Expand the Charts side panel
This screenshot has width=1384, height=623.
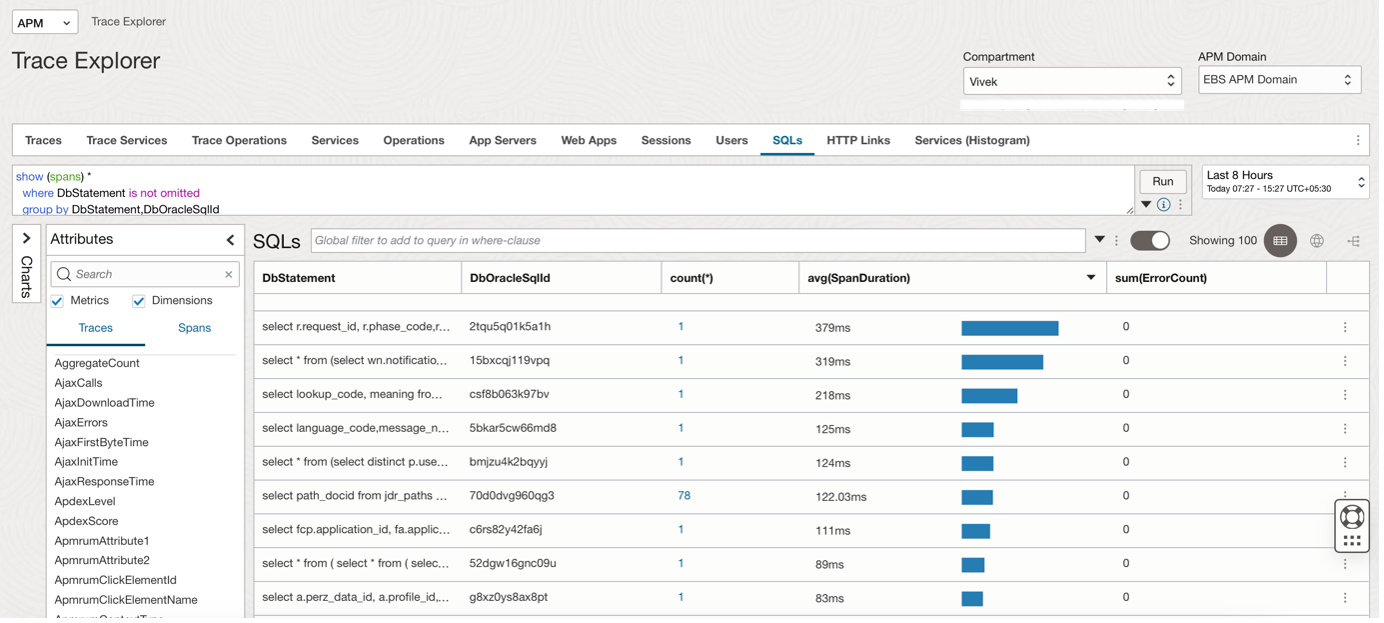click(x=26, y=239)
